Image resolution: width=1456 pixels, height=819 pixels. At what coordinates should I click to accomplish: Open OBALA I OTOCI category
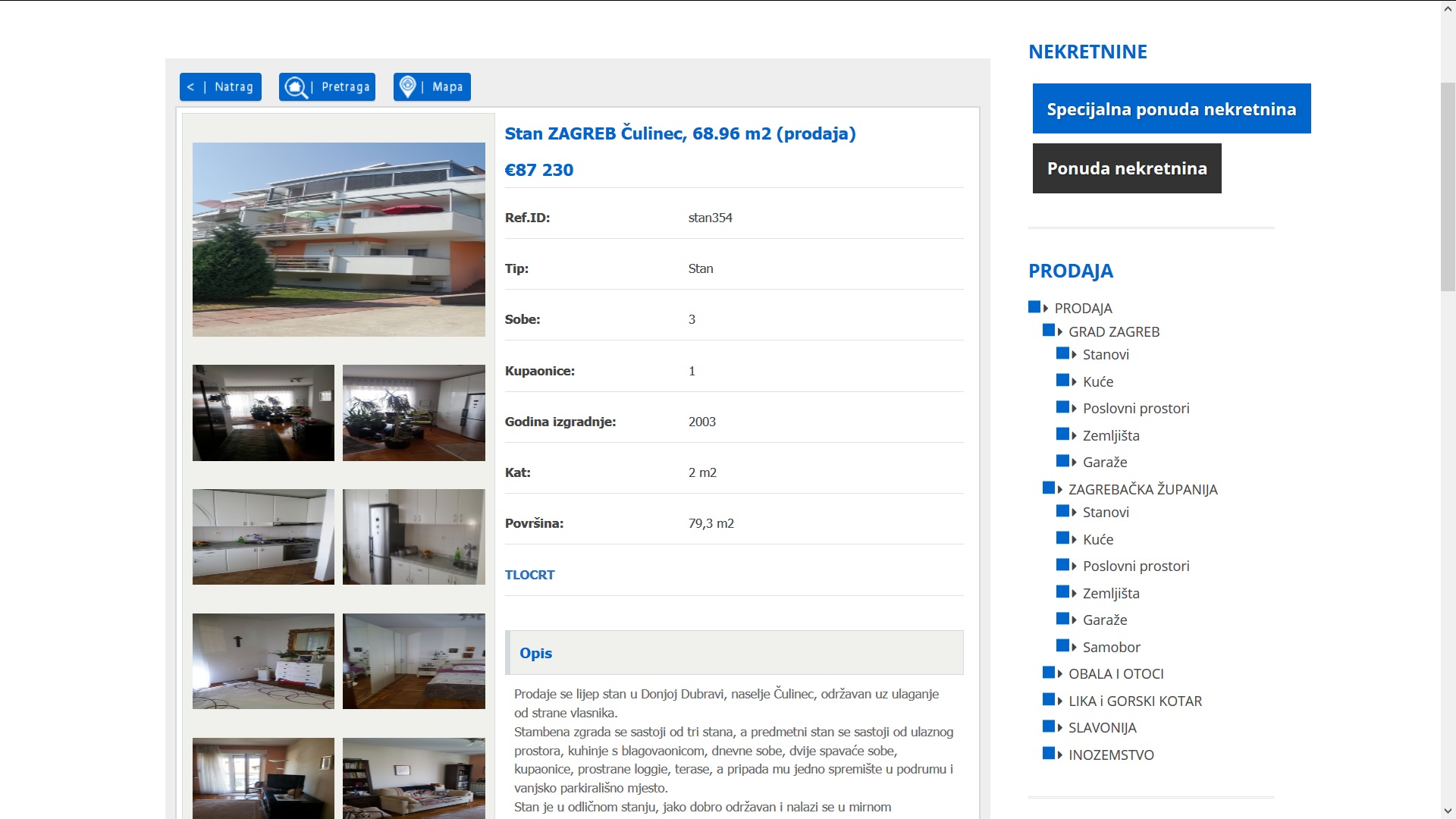point(1116,673)
